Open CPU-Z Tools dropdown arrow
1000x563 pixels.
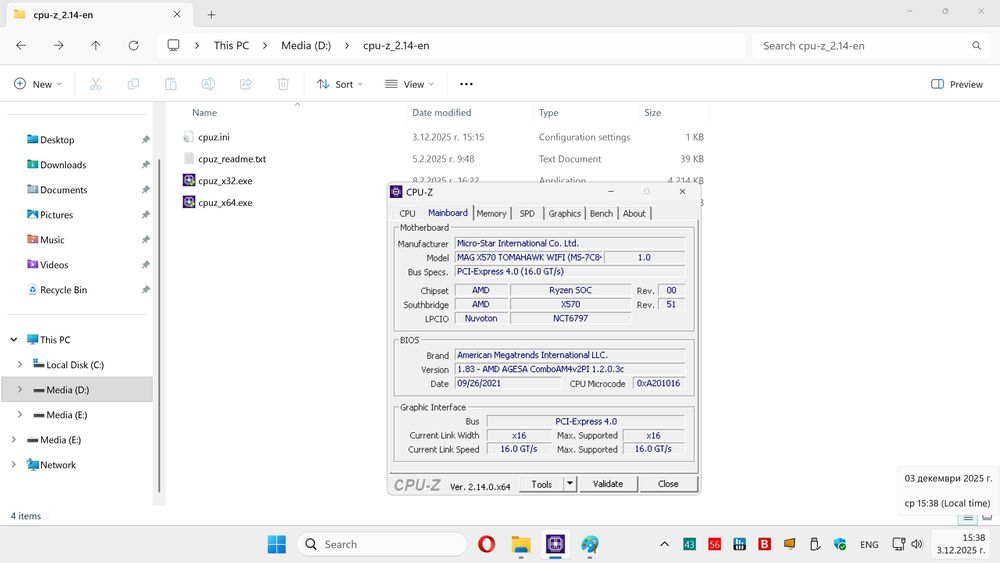click(570, 484)
